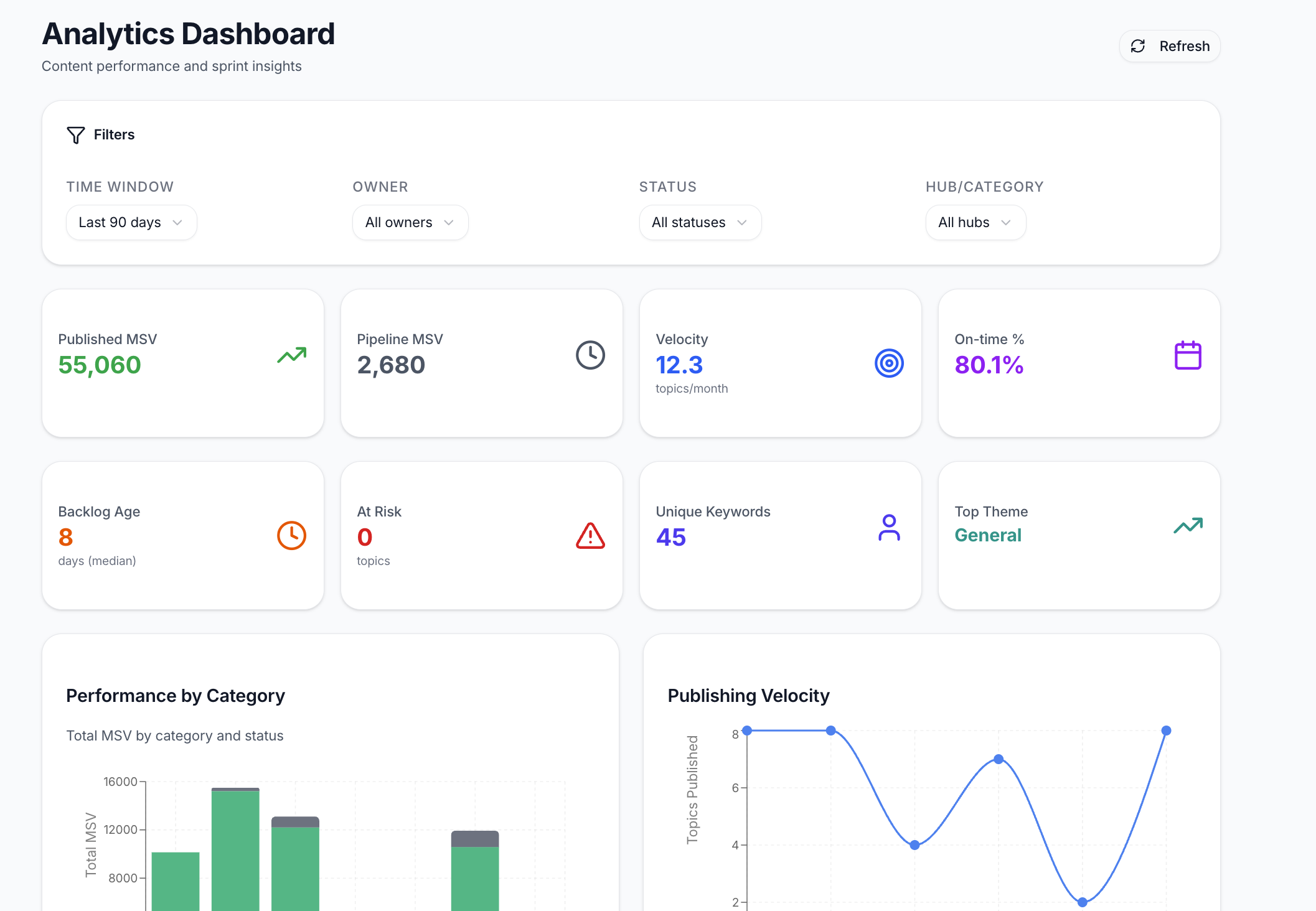
Task: Click the orange clock icon on Backlog Age card
Action: [291, 535]
